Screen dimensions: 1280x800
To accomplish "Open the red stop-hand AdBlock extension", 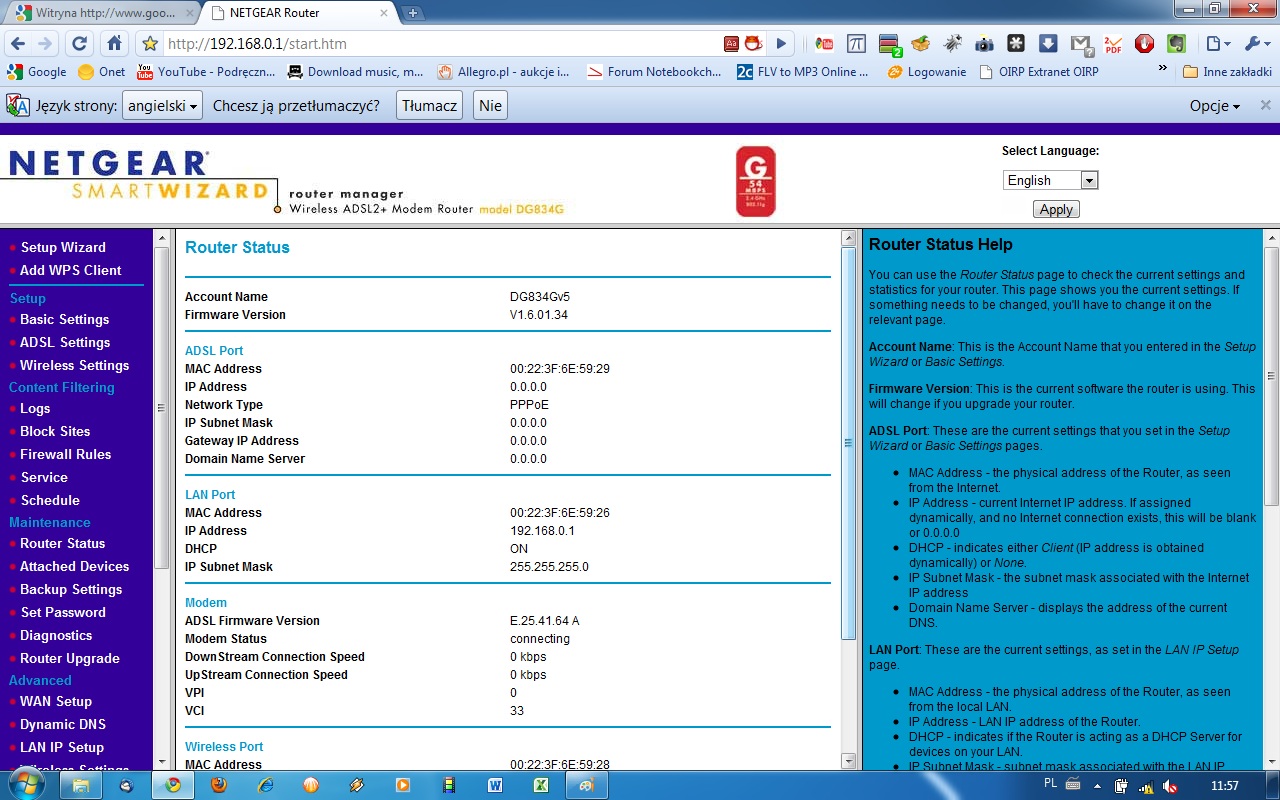I will point(1145,44).
